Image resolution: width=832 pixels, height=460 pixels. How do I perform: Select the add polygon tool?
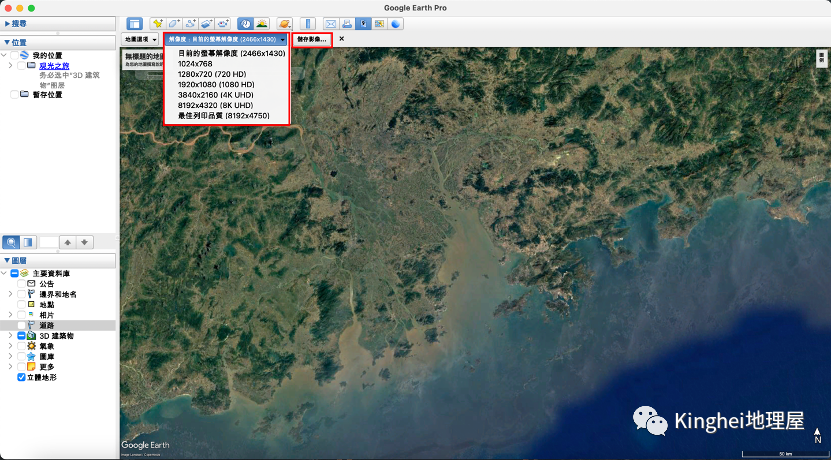[x=174, y=23]
